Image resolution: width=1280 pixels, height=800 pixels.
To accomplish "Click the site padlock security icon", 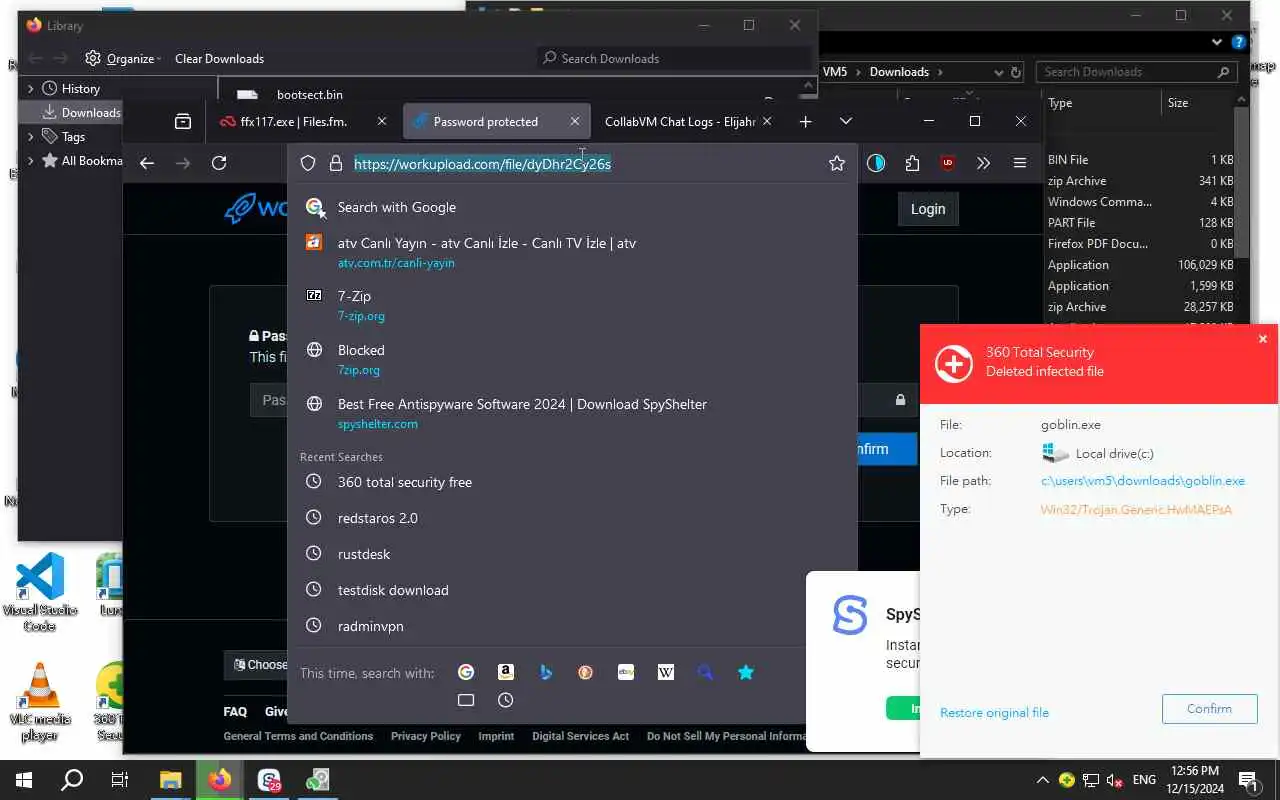I will pos(336,163).
